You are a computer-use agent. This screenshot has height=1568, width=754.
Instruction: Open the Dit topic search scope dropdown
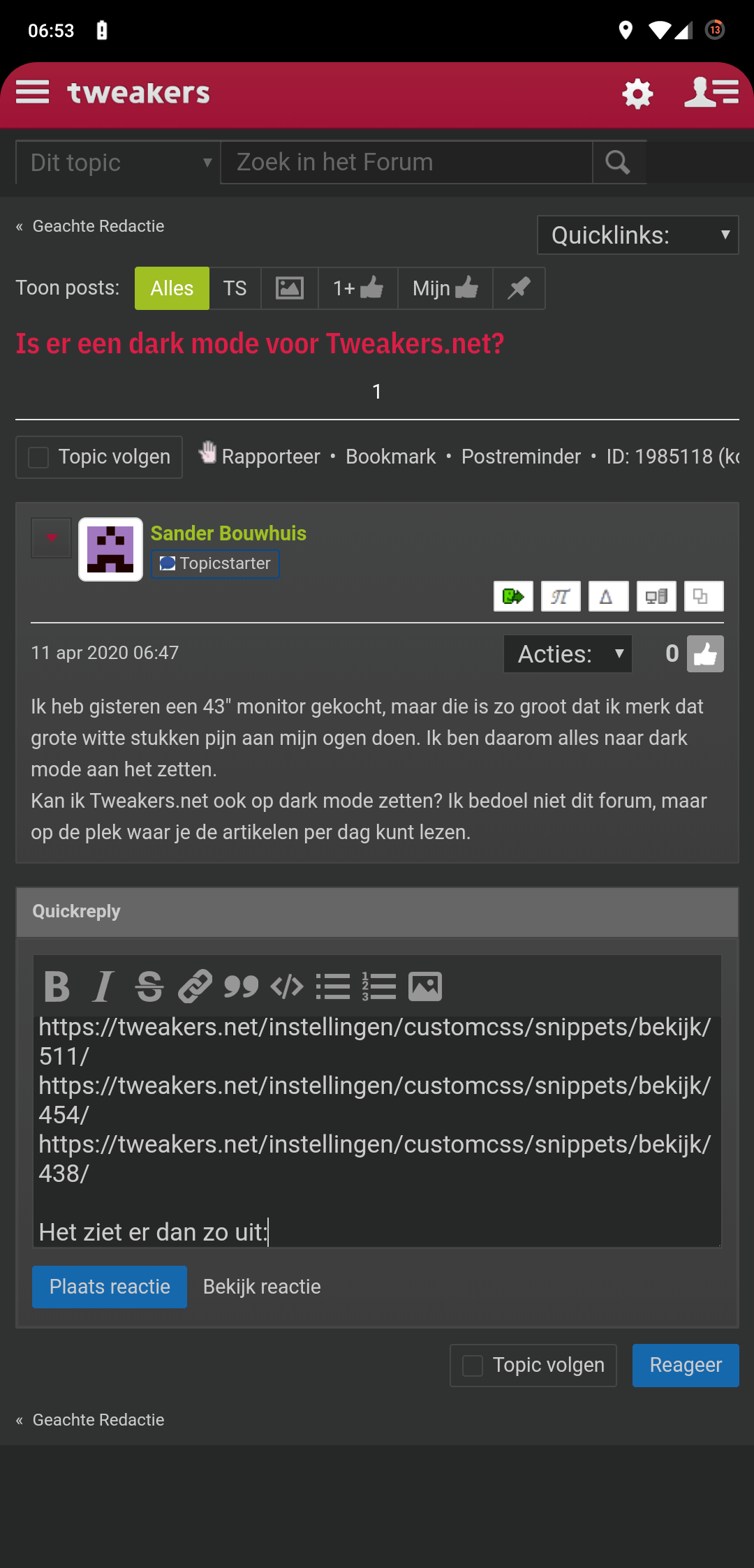click(118, 163)
